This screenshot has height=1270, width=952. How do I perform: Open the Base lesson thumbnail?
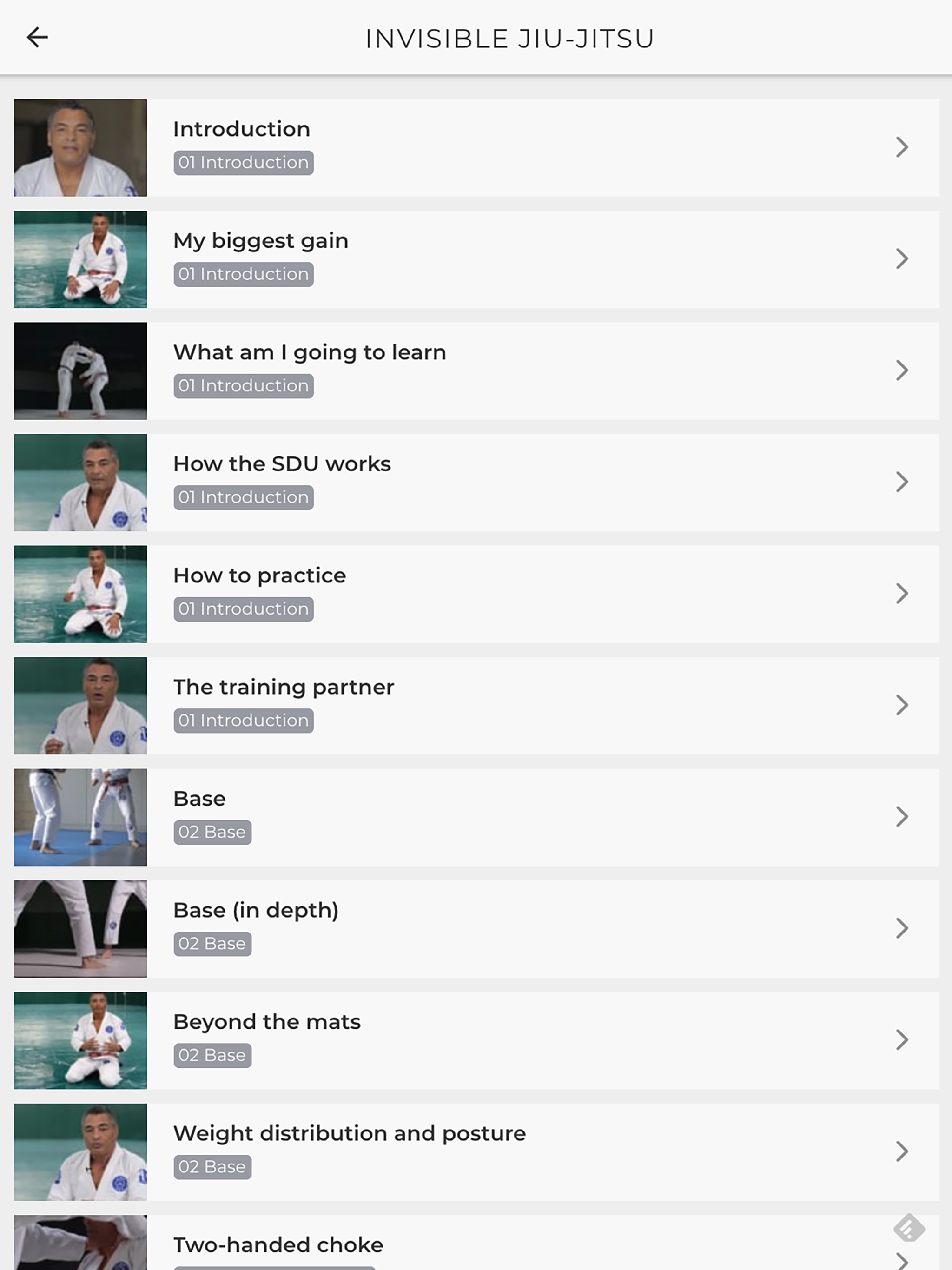pyautogui.click(x=80, y=817)
